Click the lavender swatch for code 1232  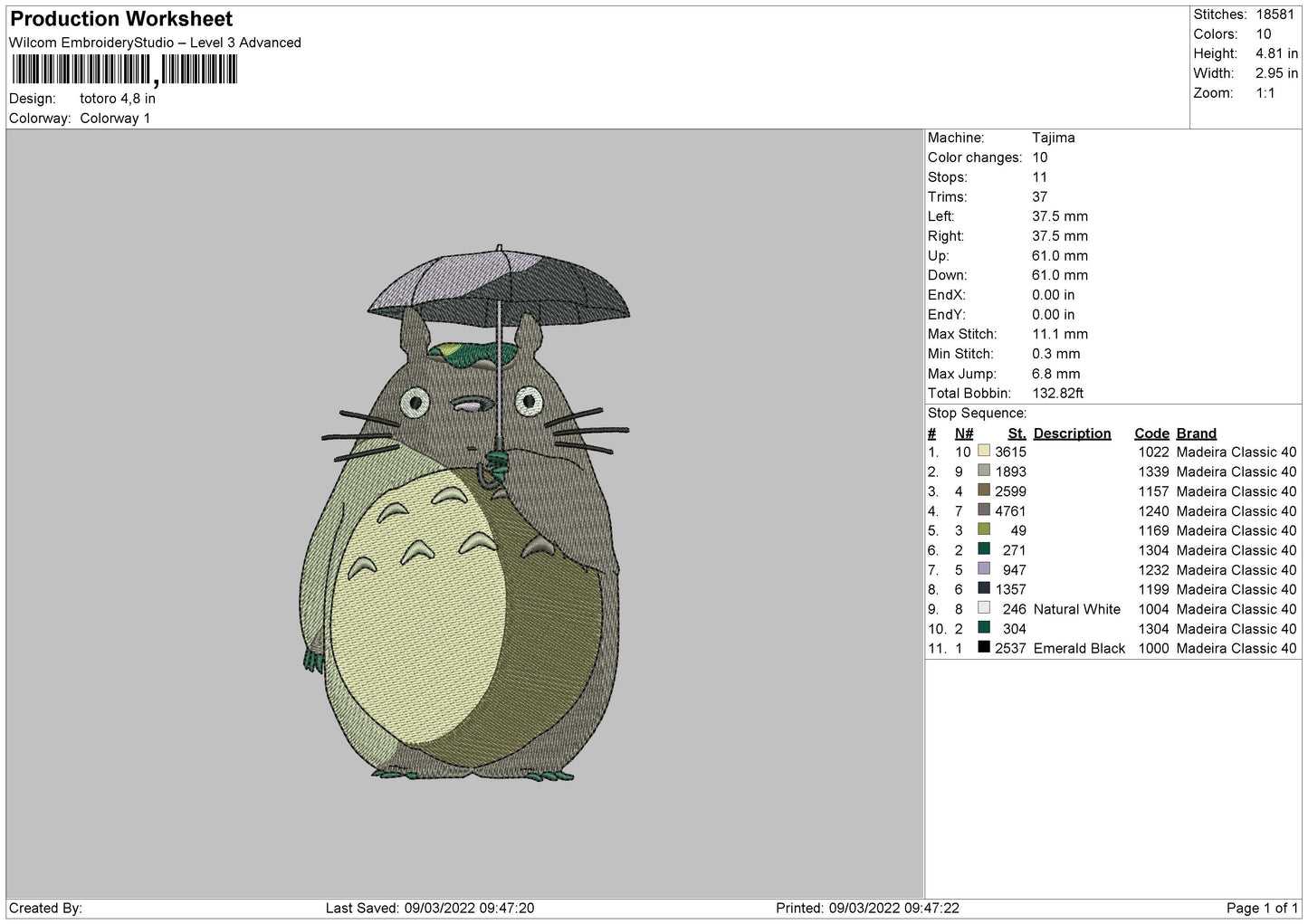[984, 569]
